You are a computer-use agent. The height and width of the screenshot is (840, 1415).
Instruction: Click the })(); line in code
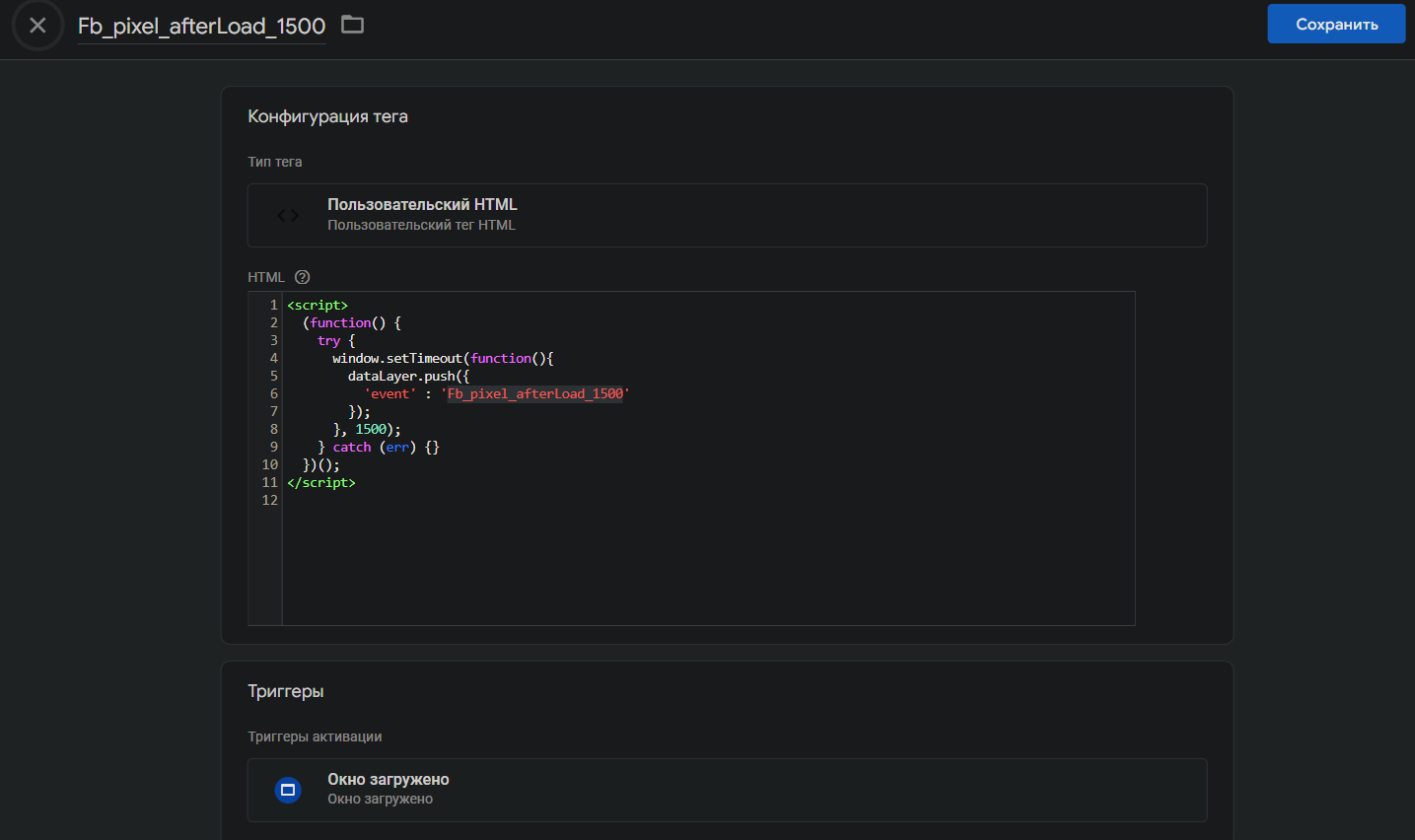point(321,465)
